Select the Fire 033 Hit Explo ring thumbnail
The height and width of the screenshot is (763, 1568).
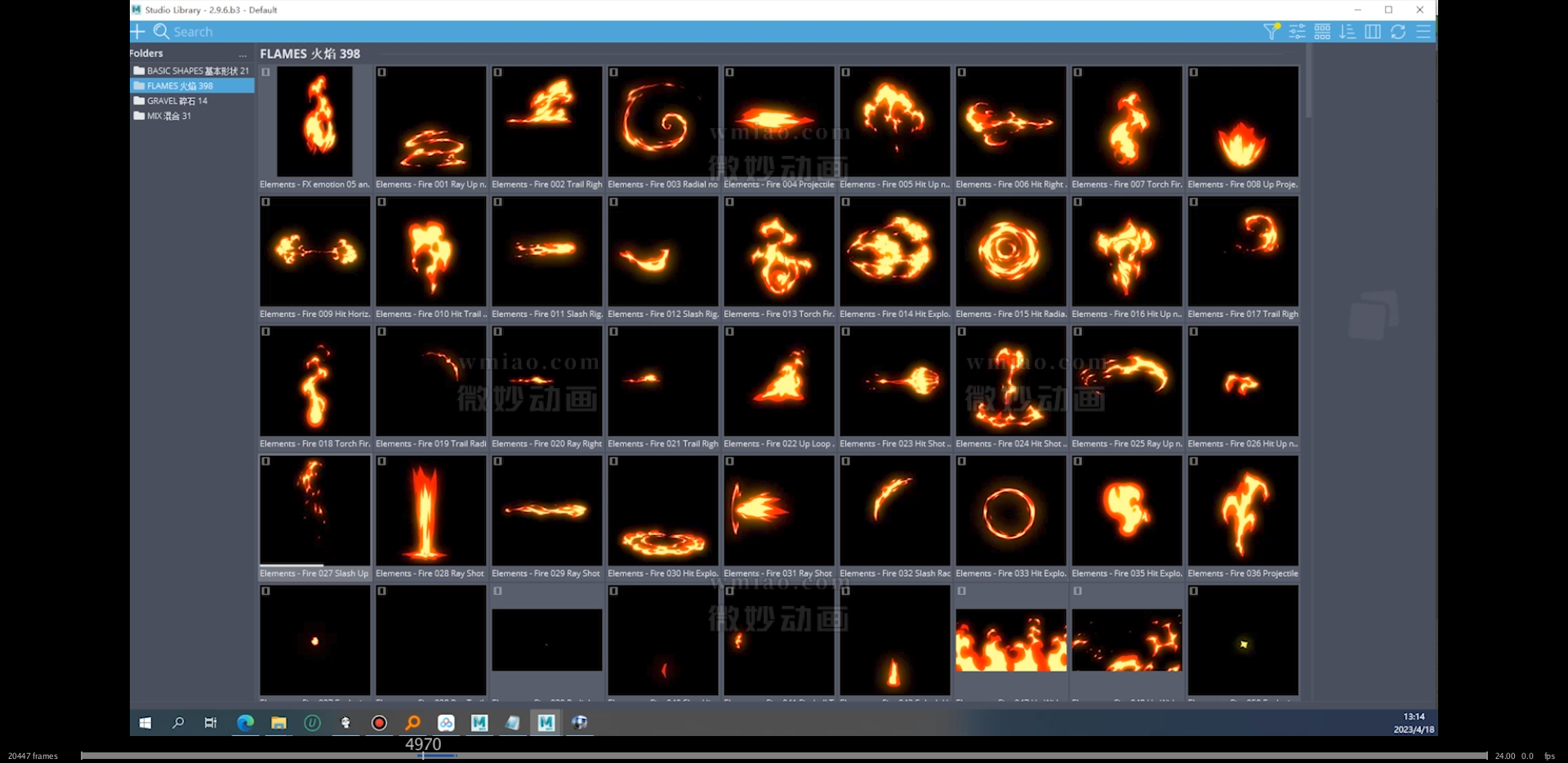1010,511
